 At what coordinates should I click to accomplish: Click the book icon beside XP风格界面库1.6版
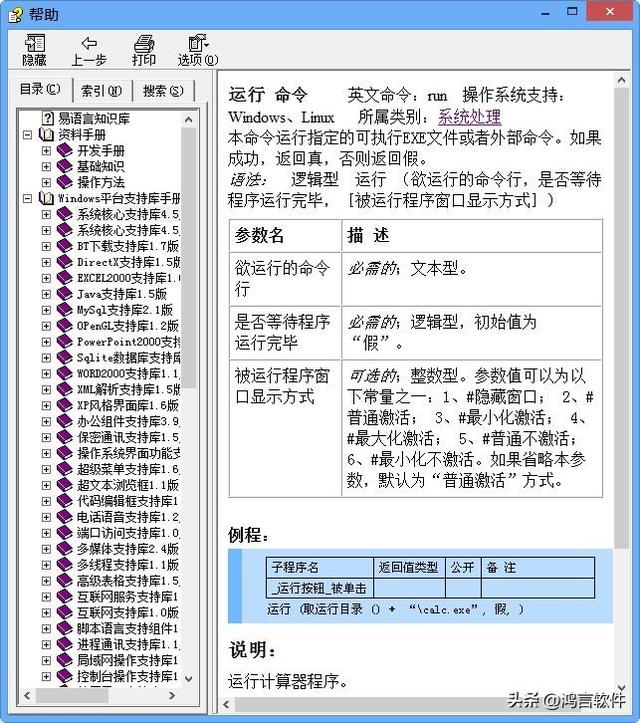pyautogui.click(x=65, y=406)
